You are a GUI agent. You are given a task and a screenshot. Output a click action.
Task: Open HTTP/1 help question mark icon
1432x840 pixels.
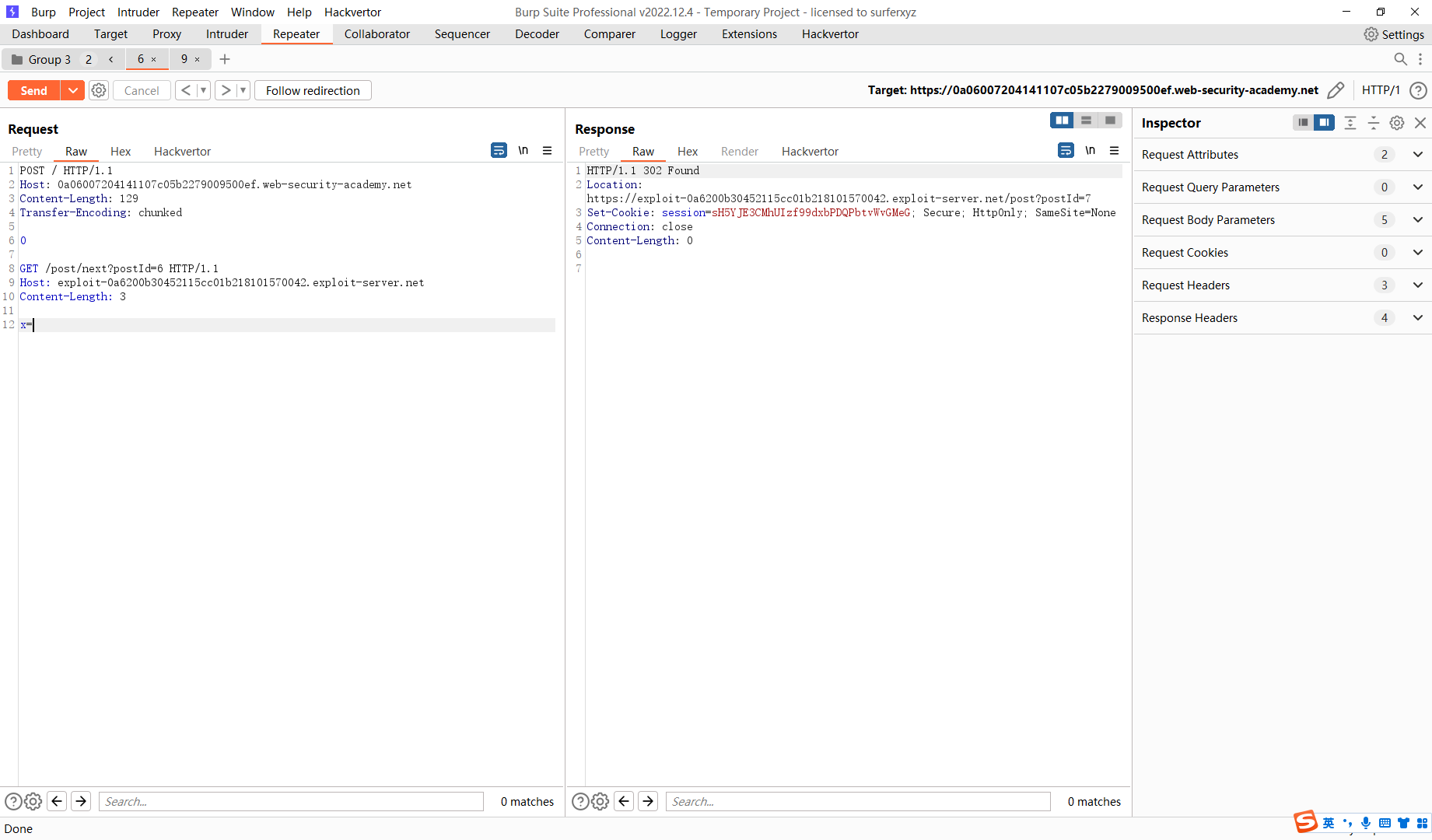1418,90
